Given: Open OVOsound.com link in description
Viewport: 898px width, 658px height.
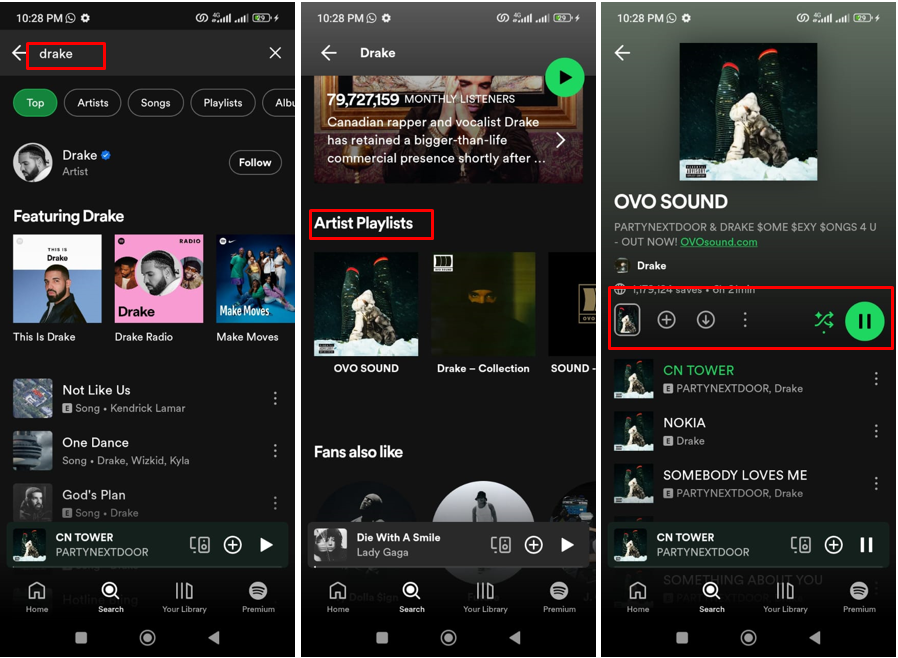Looking at the screenshot, I should (719, 242).
